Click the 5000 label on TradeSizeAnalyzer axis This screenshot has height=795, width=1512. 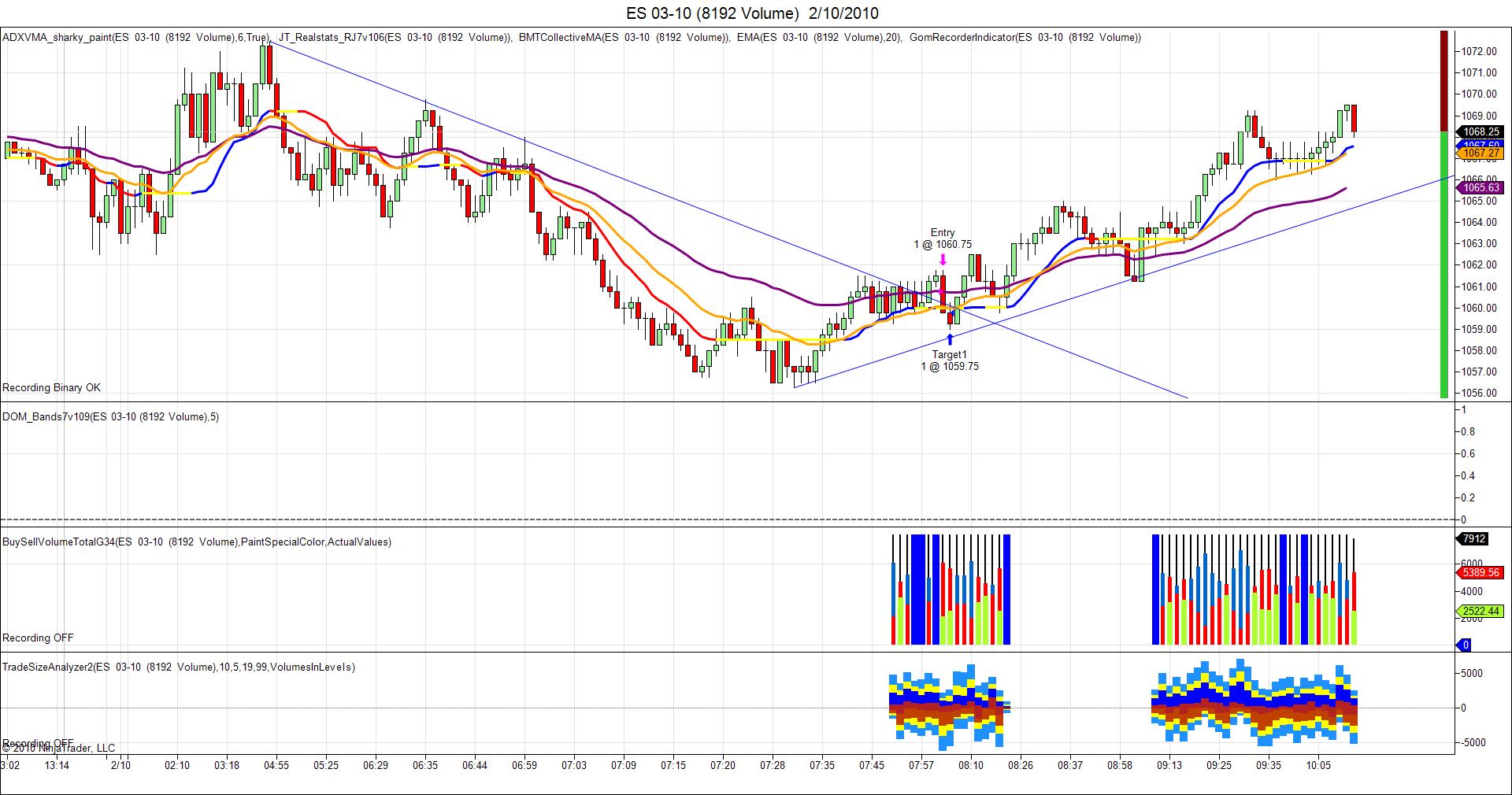1473,673
